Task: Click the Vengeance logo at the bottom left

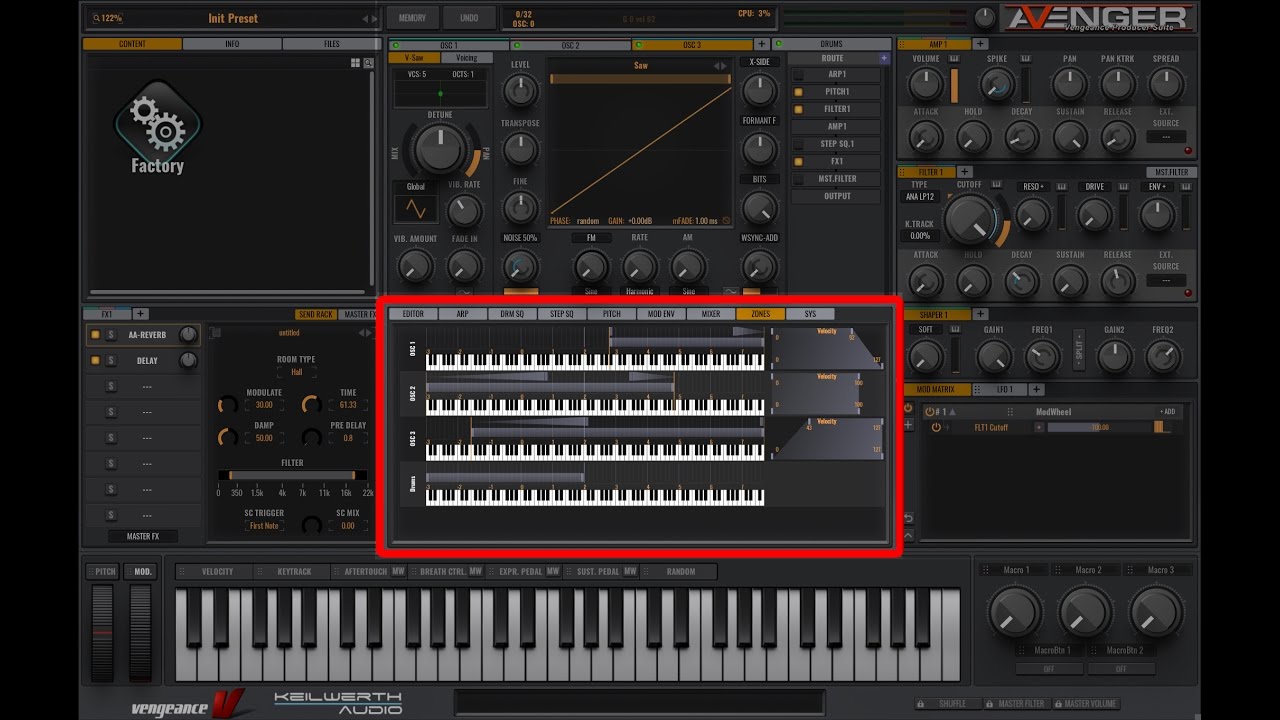Action: [x=187, y=704]
